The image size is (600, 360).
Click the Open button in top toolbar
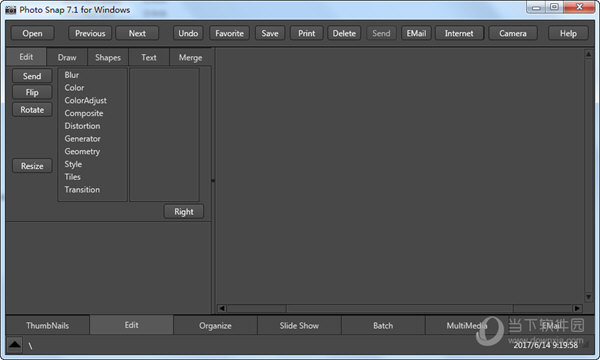[x=33, y=34]
